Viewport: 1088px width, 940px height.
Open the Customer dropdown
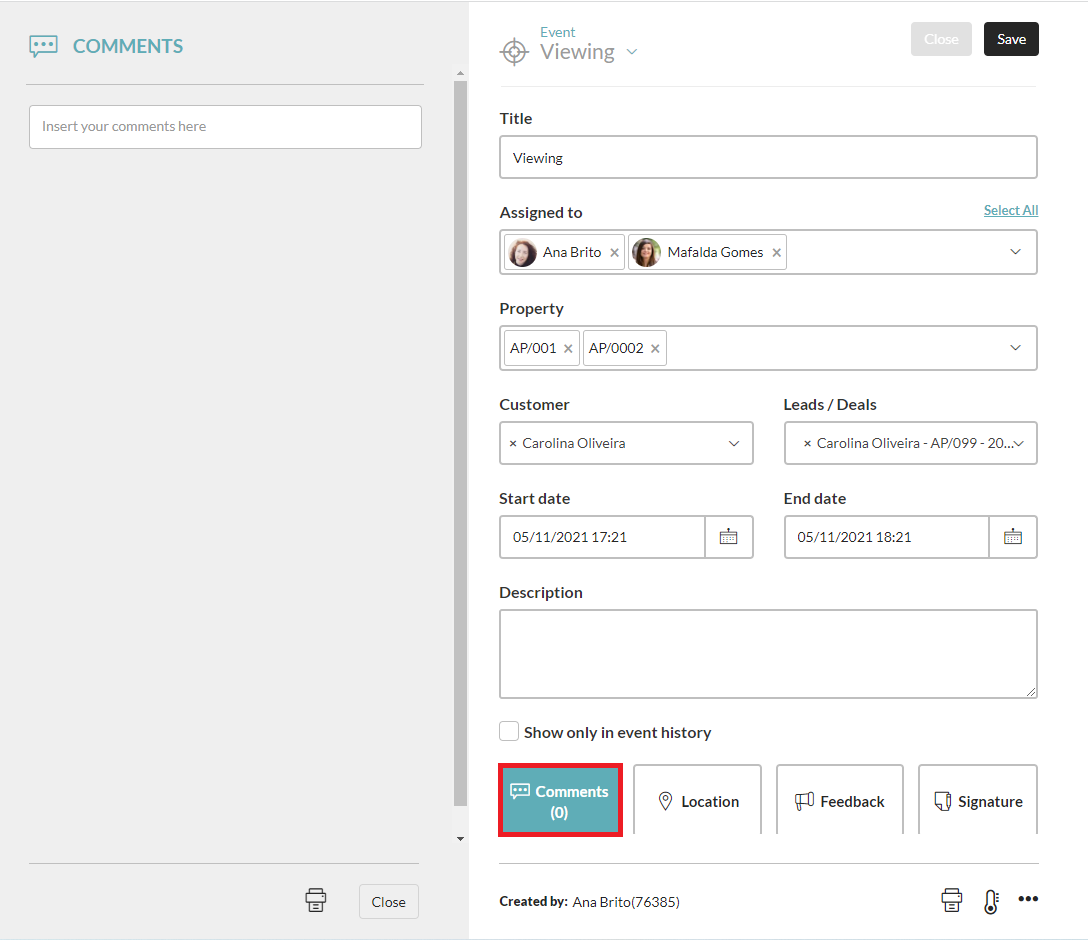pos(733,443)
